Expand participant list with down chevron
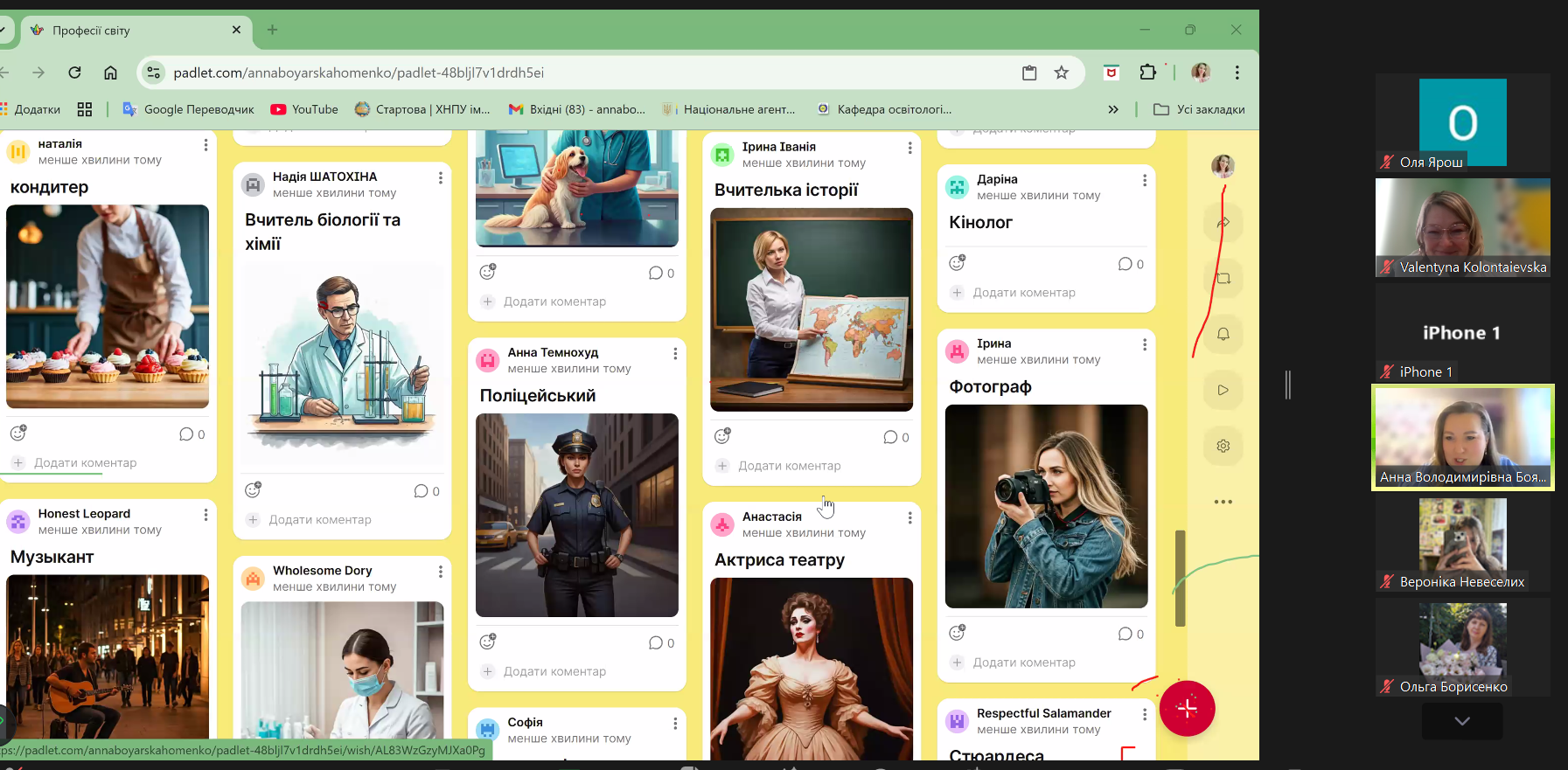1568x770 pixels. pyautogui.click(x=1461, y=721)
